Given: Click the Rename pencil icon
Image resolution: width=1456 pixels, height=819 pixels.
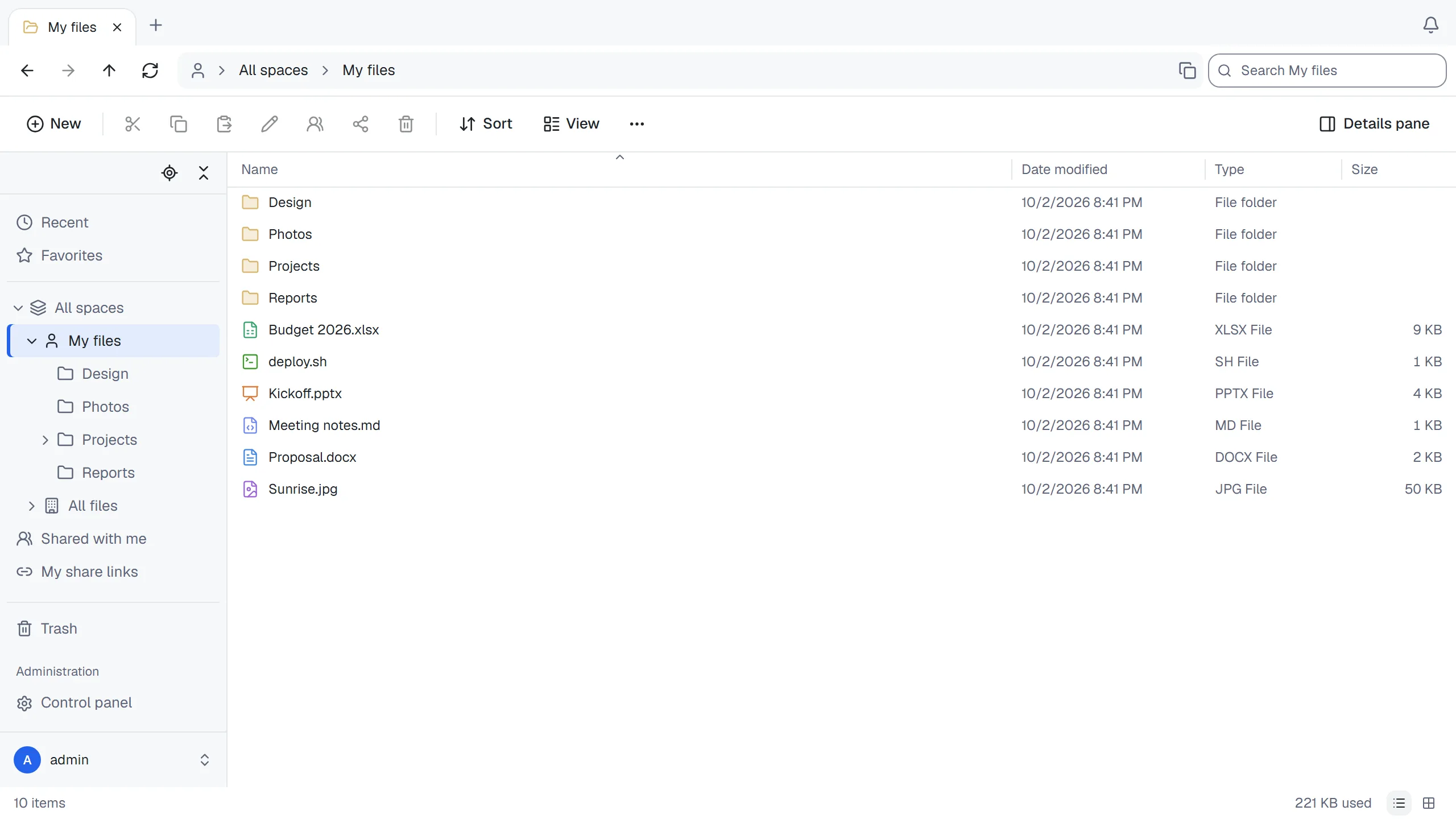Looking at the screenshot, I should pyautogui.click(x=270, y=124).
